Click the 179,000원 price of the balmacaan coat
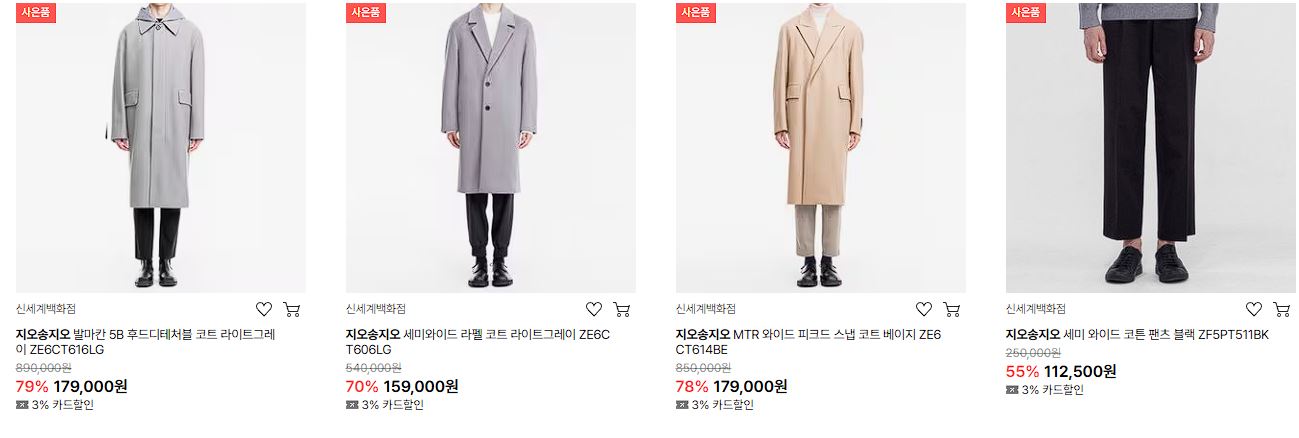The width and height of the screenshot is (1299, 438). [x=91, y=386]
